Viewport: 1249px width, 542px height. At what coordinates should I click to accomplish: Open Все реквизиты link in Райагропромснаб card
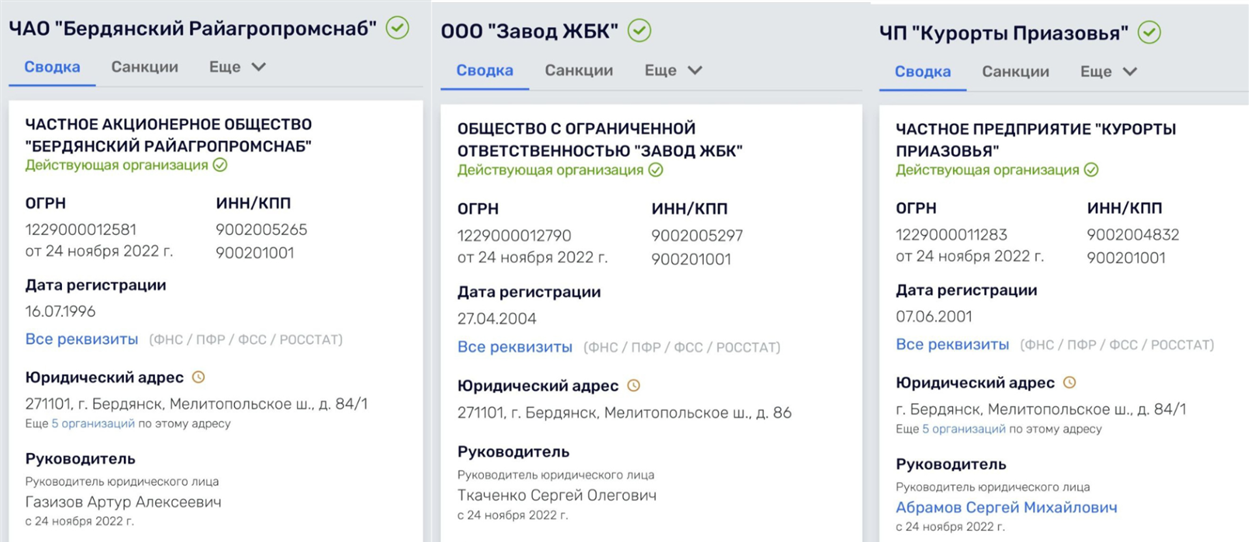pos(82,339)
